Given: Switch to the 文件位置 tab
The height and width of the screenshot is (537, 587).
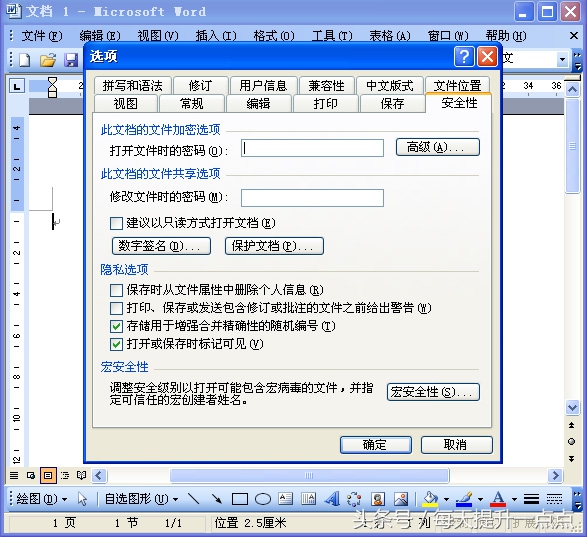Looking at the screenshot, I should pos(457,86).
